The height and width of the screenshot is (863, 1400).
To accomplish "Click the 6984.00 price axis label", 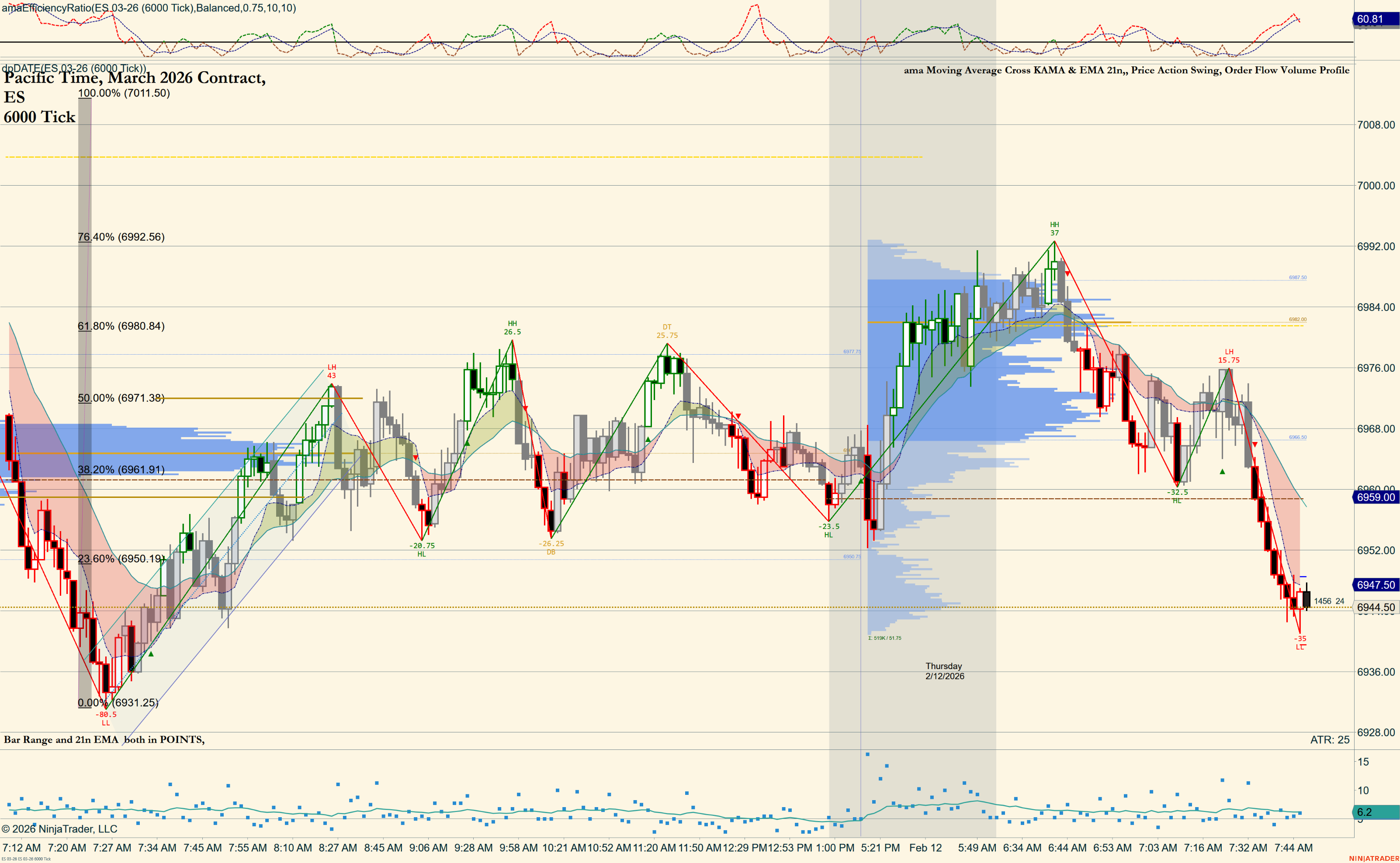I will 1376,307.
